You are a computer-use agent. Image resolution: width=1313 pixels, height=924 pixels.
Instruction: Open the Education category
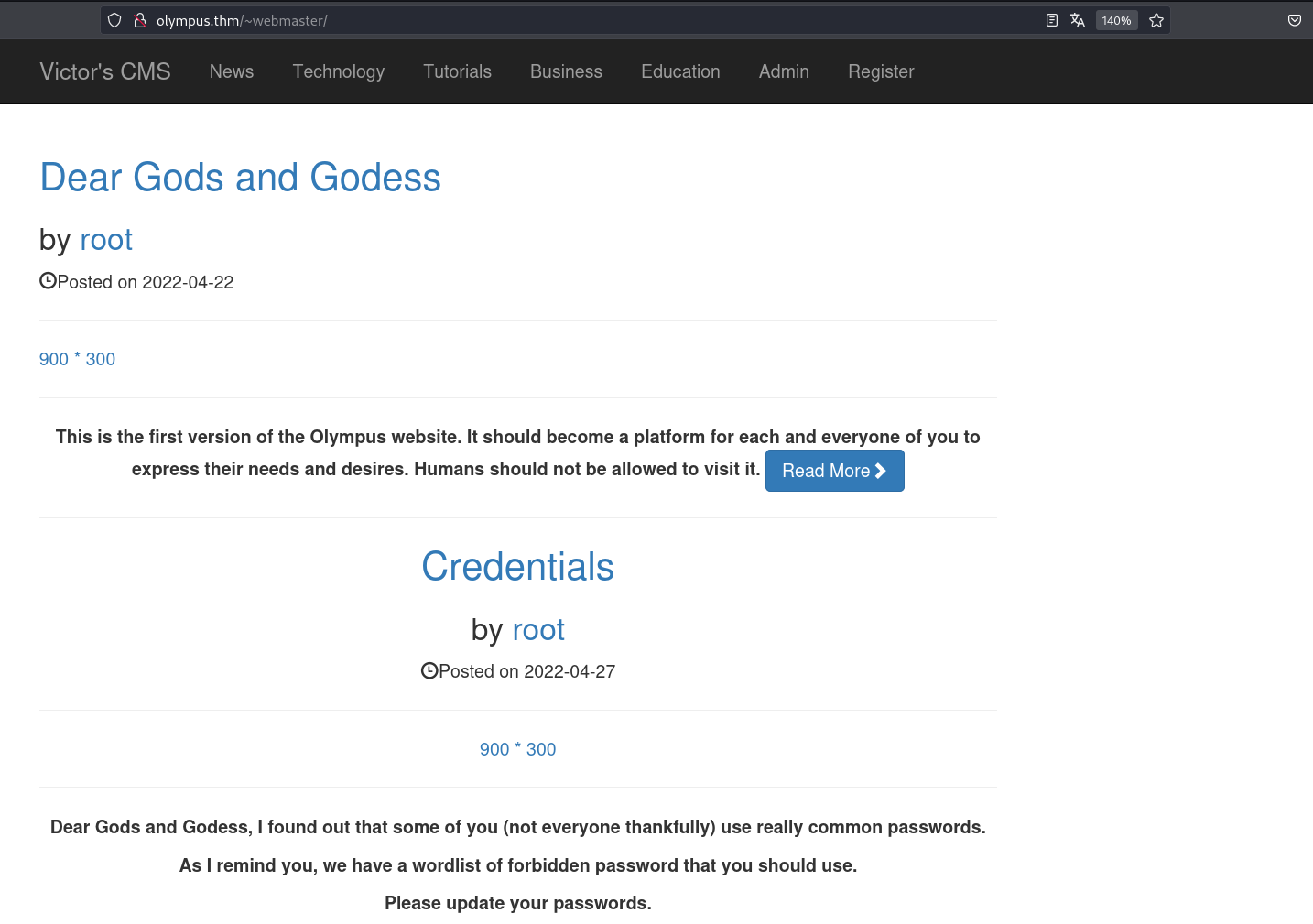point(680,71)
